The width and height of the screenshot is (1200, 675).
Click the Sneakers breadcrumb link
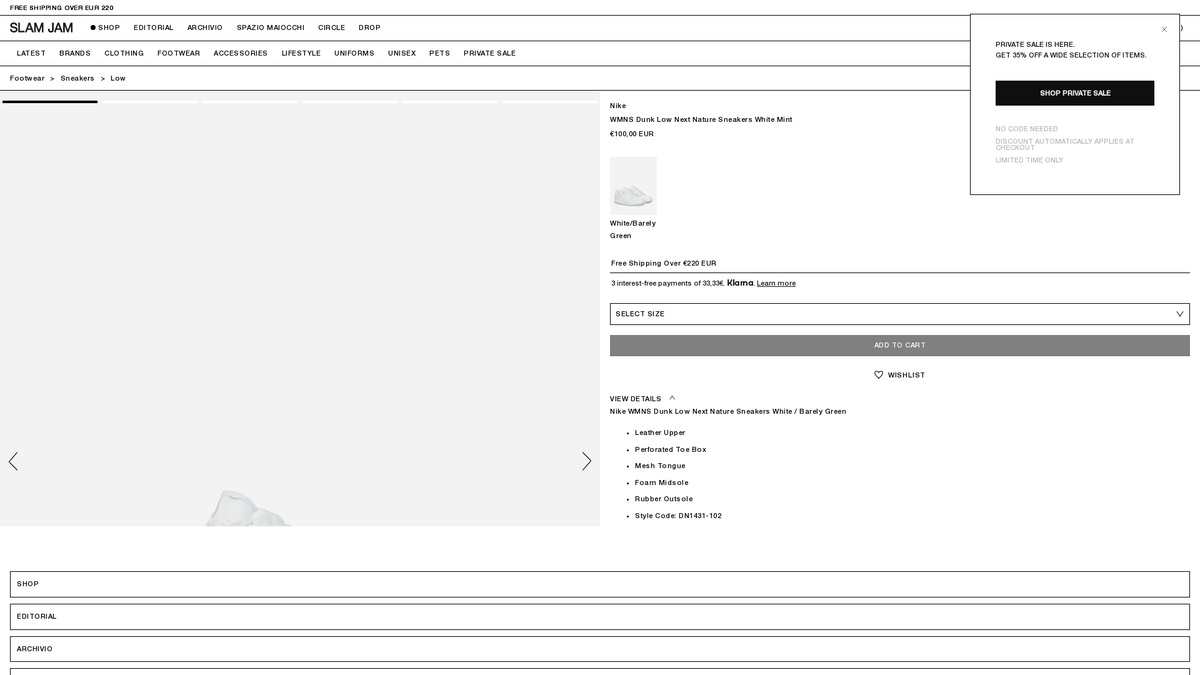(77, 78)
